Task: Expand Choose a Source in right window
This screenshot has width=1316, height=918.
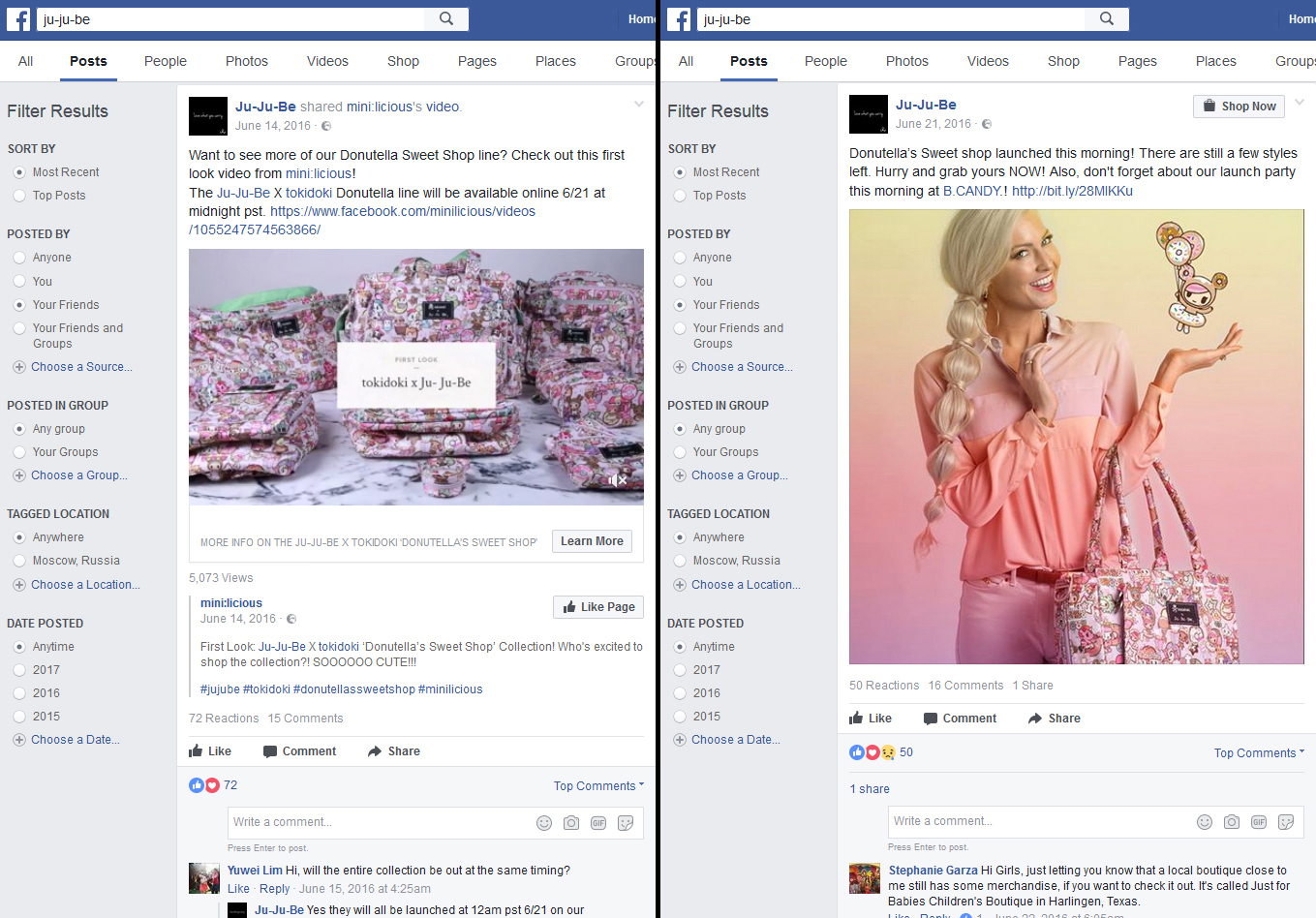Action: (741, 367)
